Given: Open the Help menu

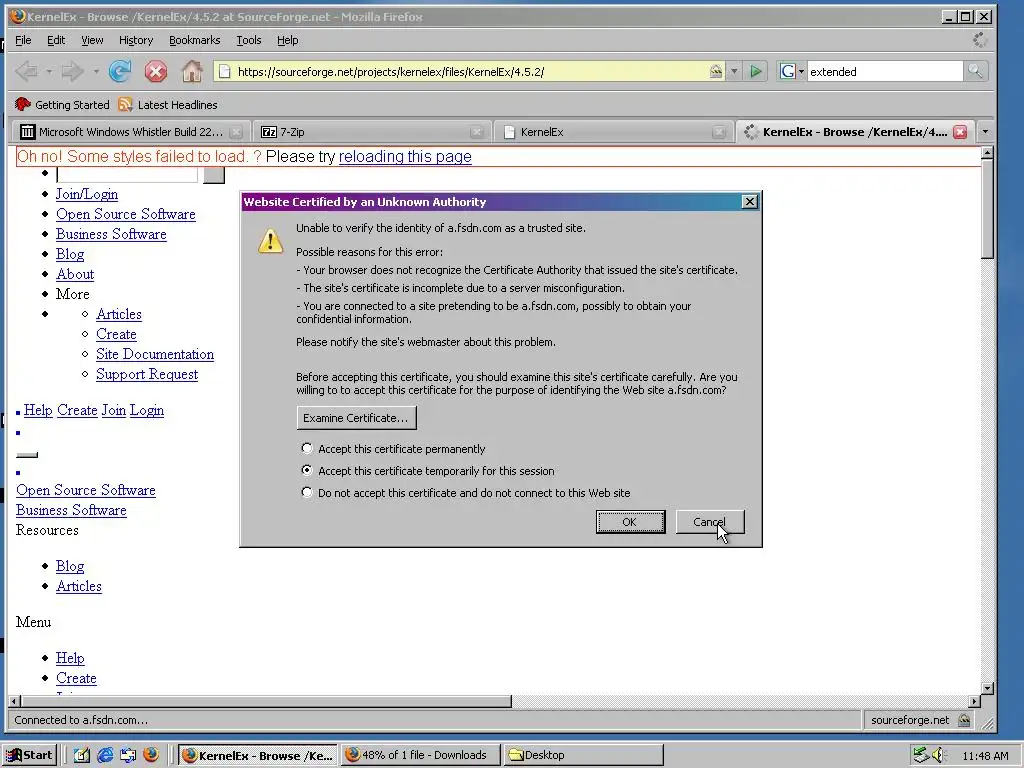Looking at the screenshot, I should (287, 40).
